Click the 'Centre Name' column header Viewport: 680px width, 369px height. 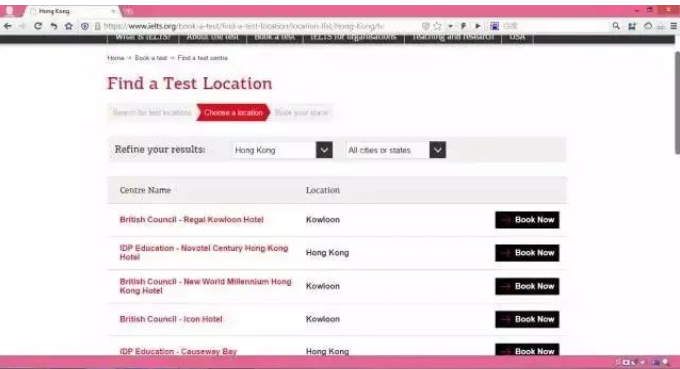click(x=145, y=190)
